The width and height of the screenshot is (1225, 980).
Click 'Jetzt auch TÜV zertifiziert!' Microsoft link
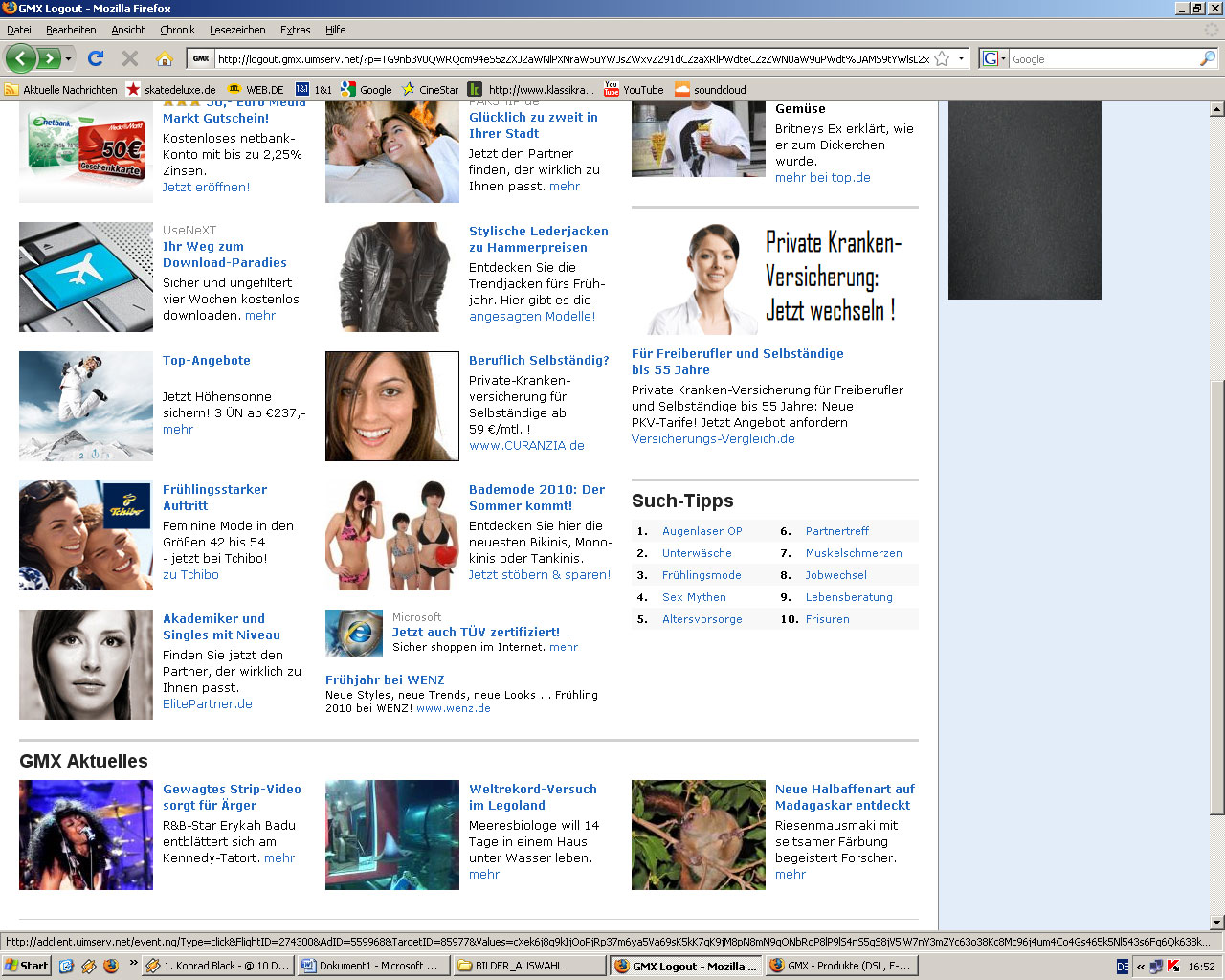click(x=476, y=632)
